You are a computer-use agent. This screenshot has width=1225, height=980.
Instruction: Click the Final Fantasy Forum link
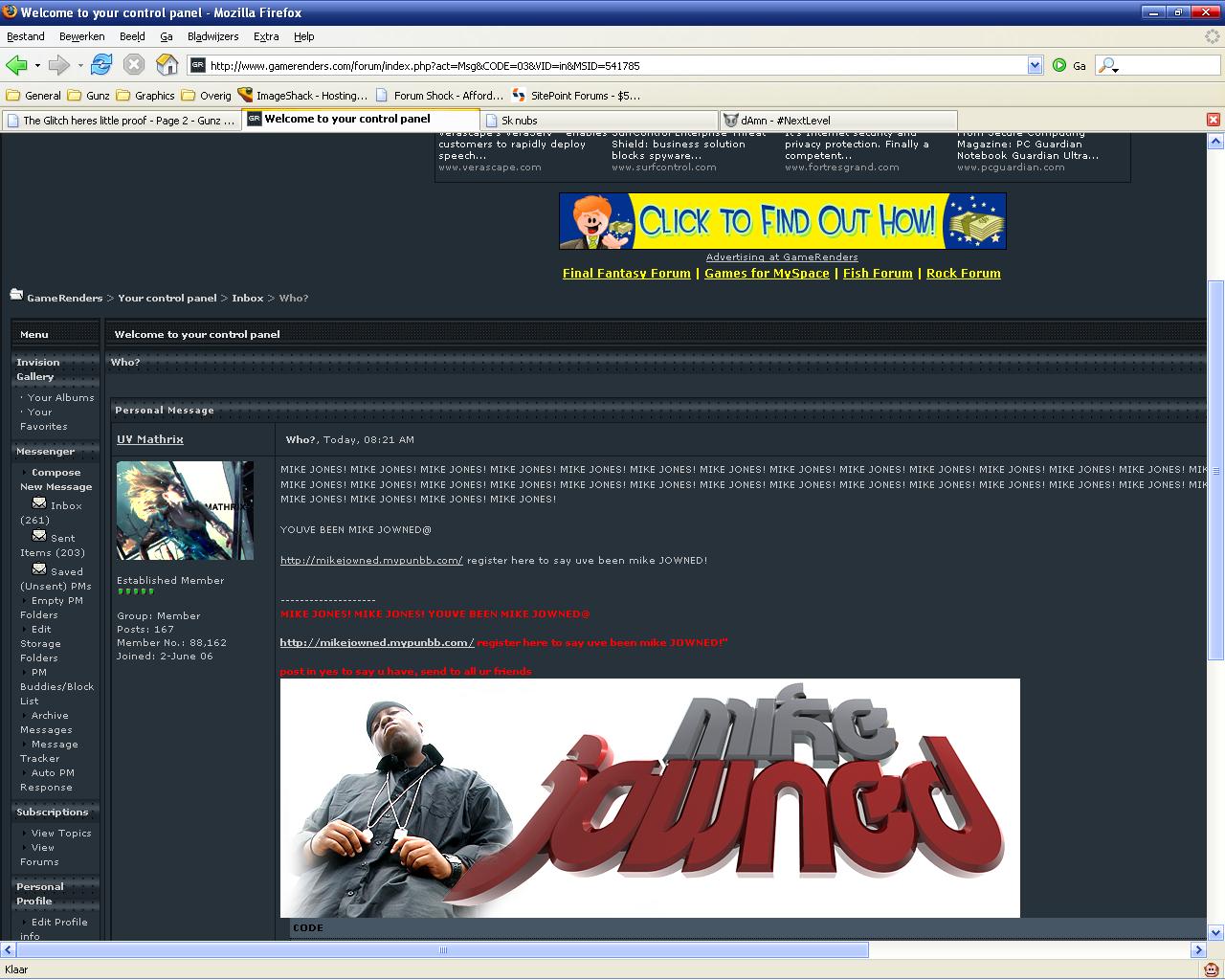tap(627, 273)
